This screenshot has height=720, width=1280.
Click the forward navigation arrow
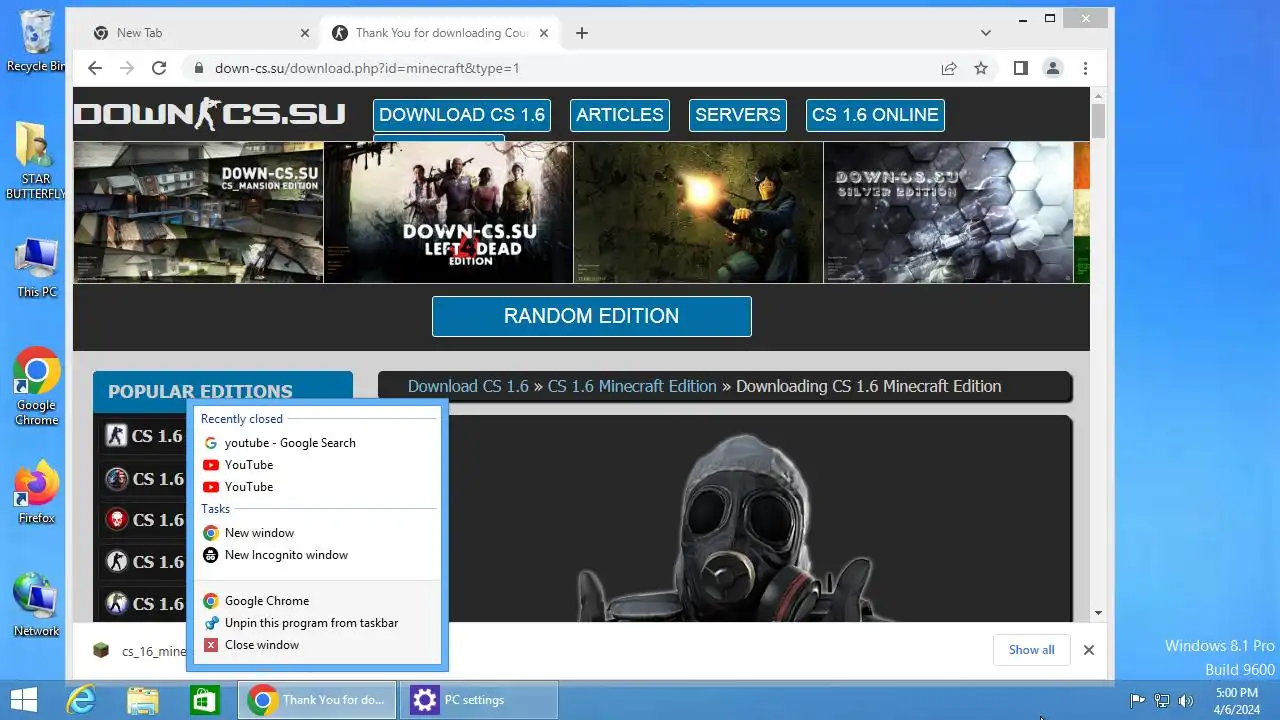pyautogui.click(x=127, y=68)
